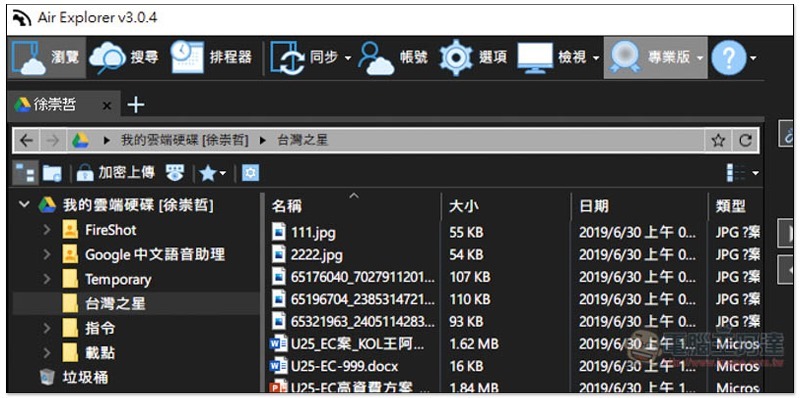Open the 帳號 accounts manager
800x398 pixels.
click(x=393, y=57)
